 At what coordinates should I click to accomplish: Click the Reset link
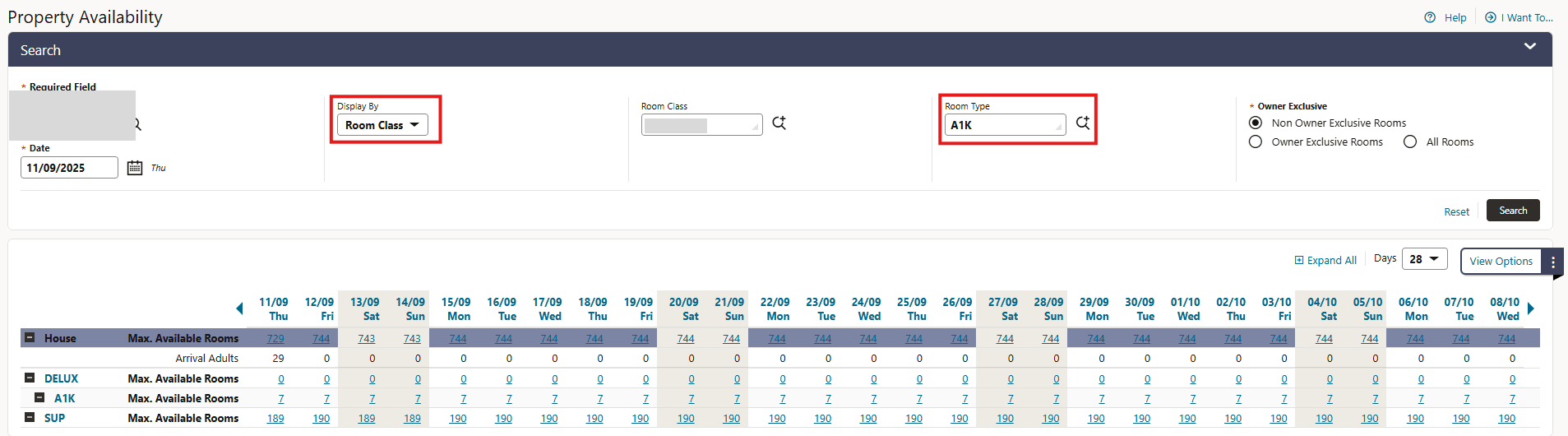point(1456,211)
